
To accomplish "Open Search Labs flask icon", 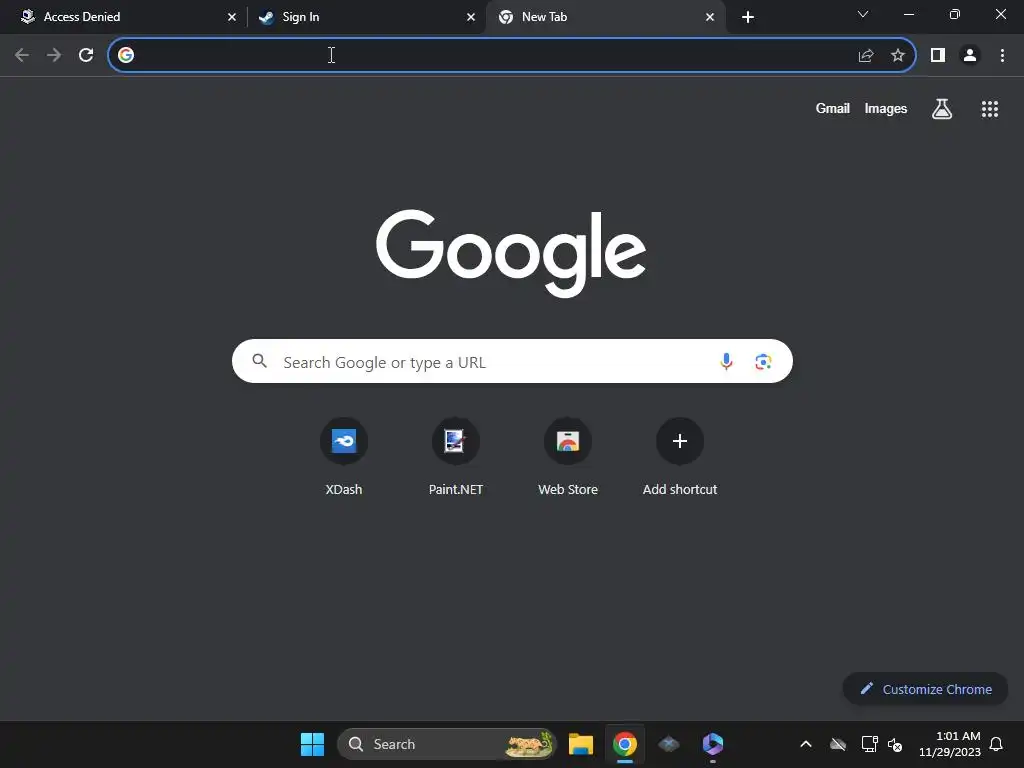I will [942, 108].
